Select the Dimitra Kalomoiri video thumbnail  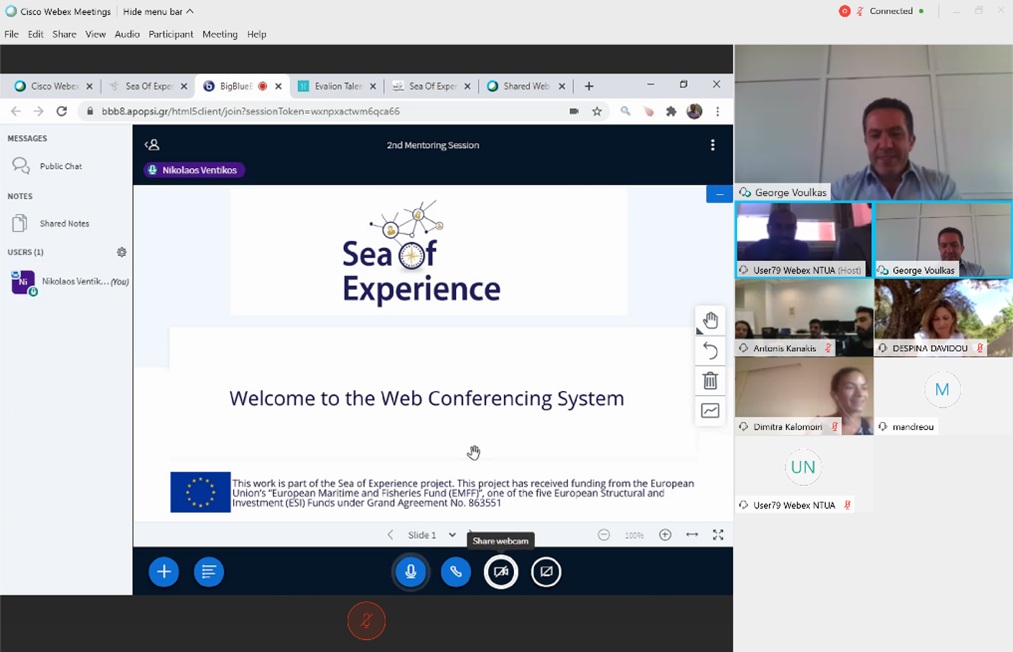[x=804, y=396]
